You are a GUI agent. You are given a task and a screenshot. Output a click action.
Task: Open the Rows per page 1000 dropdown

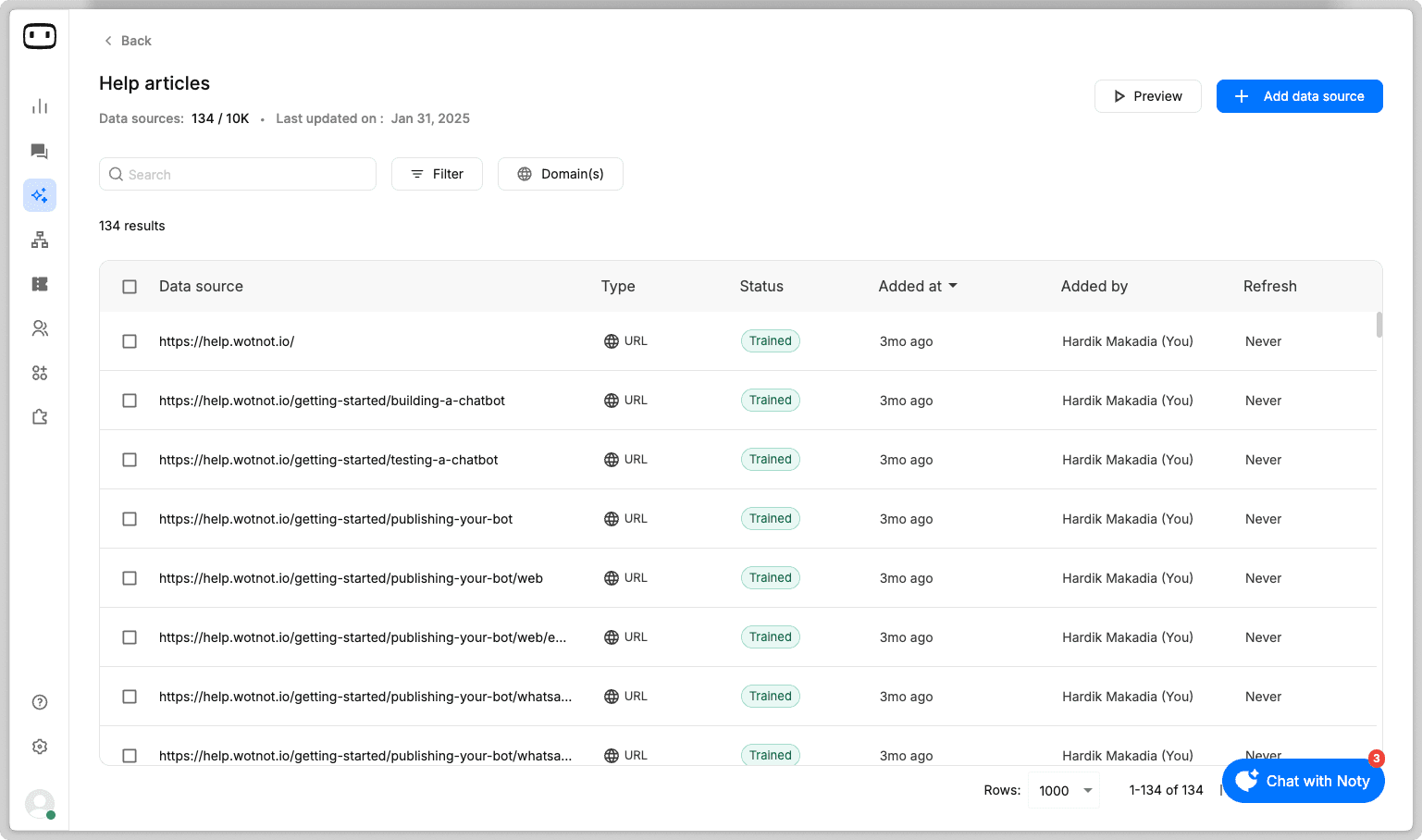coord(1064,790)
